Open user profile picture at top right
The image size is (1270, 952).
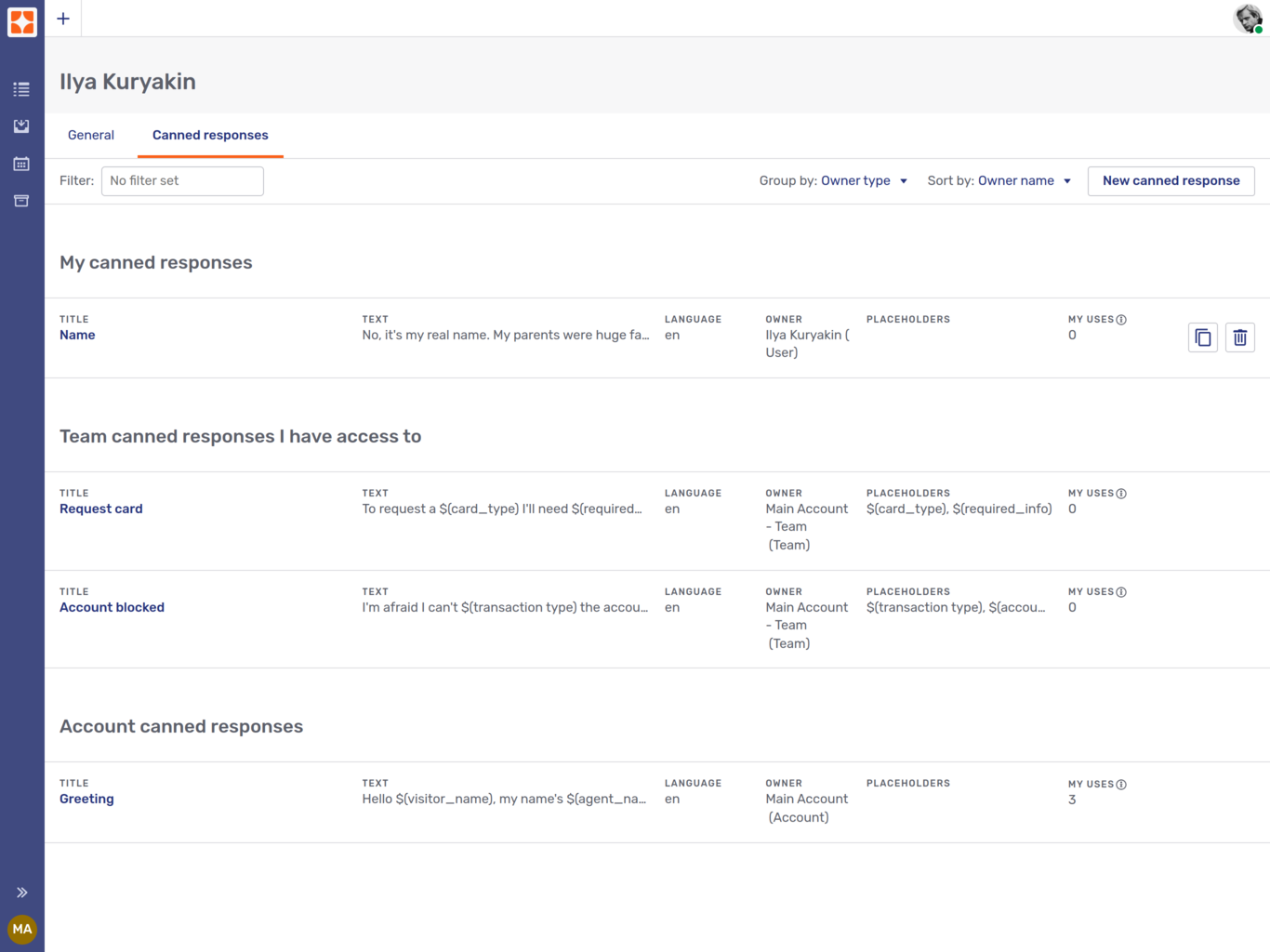pos(1247,19)
